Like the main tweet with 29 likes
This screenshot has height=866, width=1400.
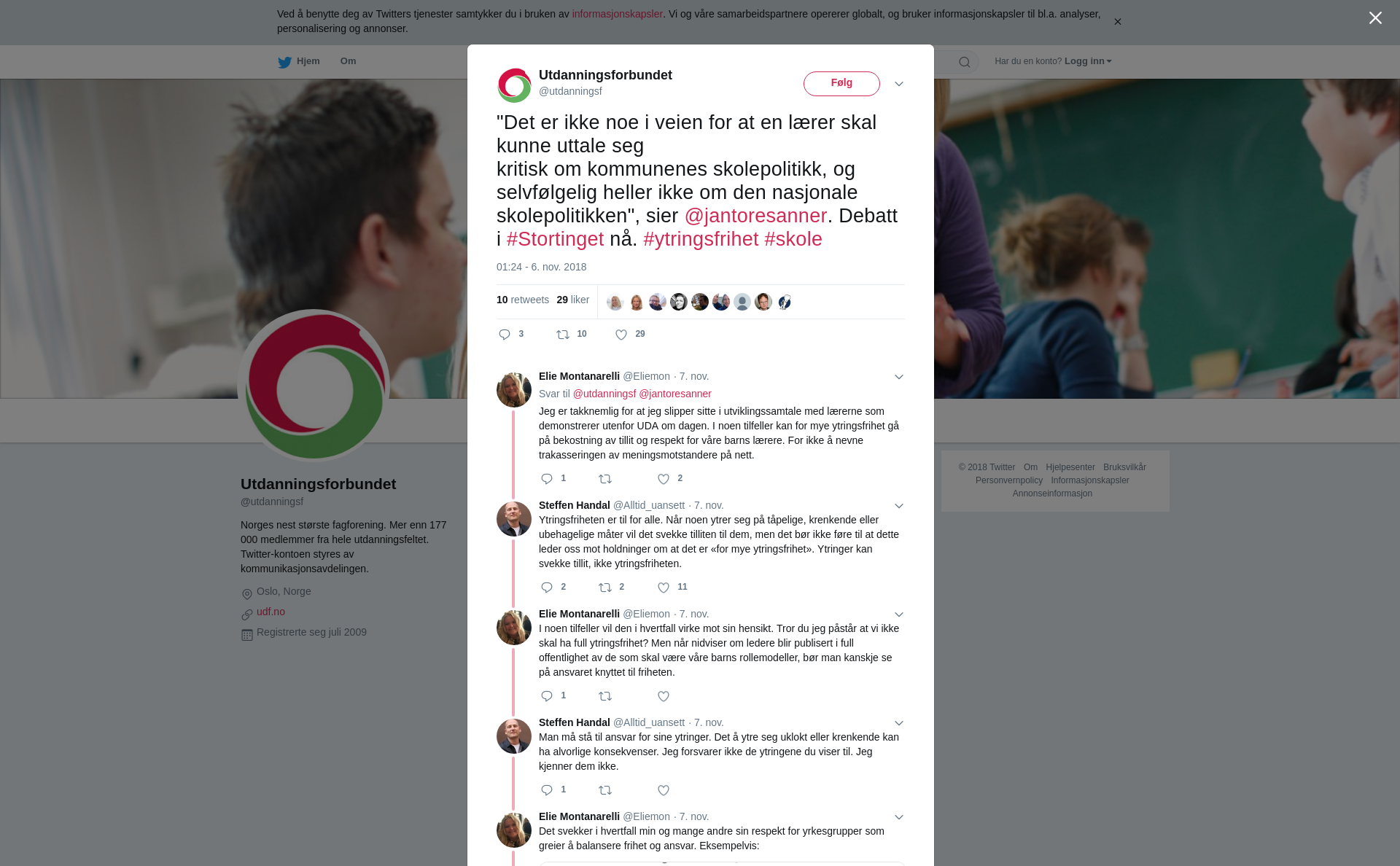tap(621, 335)
